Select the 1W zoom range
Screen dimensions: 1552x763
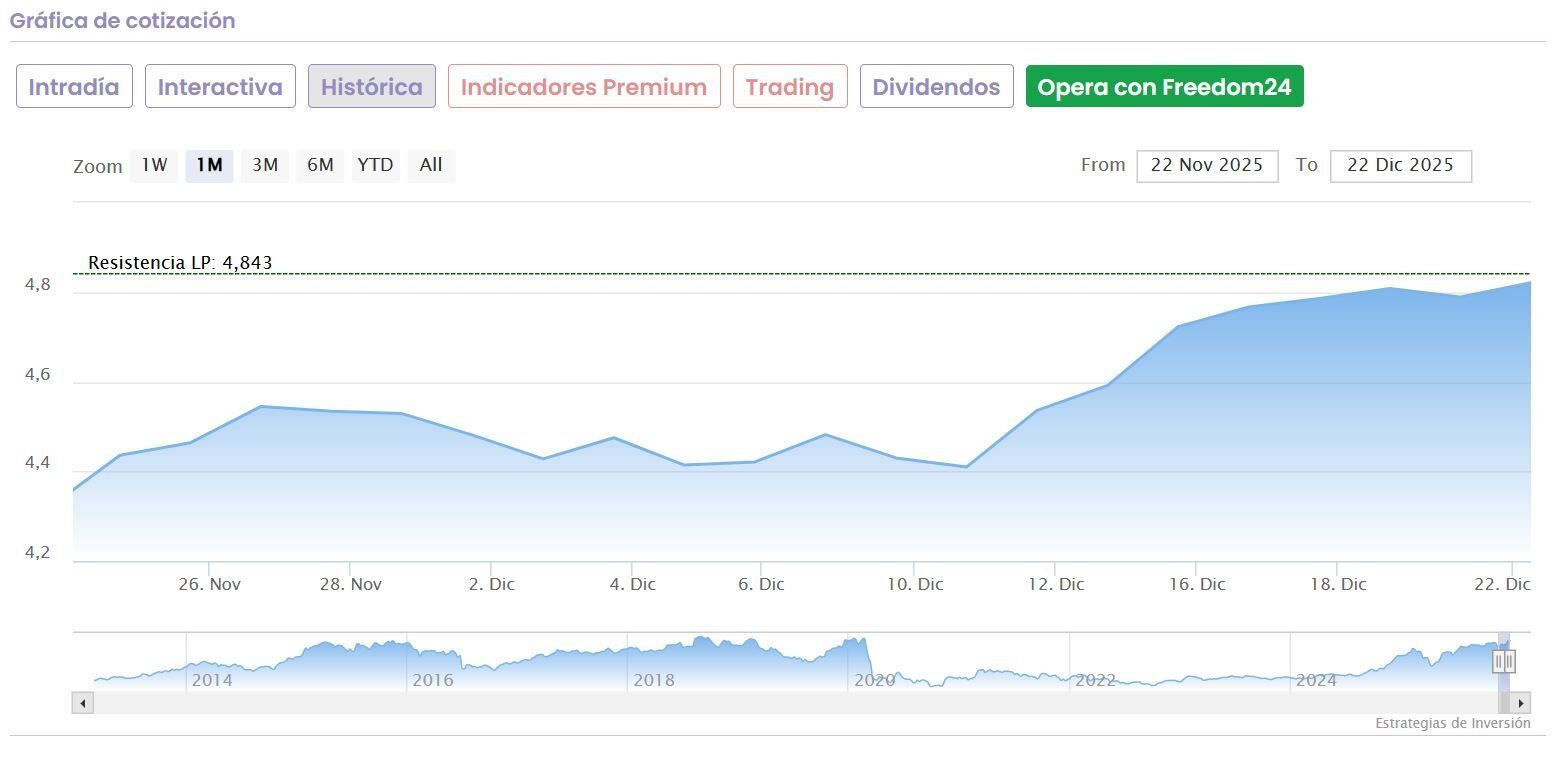click(x=154, y=165)
